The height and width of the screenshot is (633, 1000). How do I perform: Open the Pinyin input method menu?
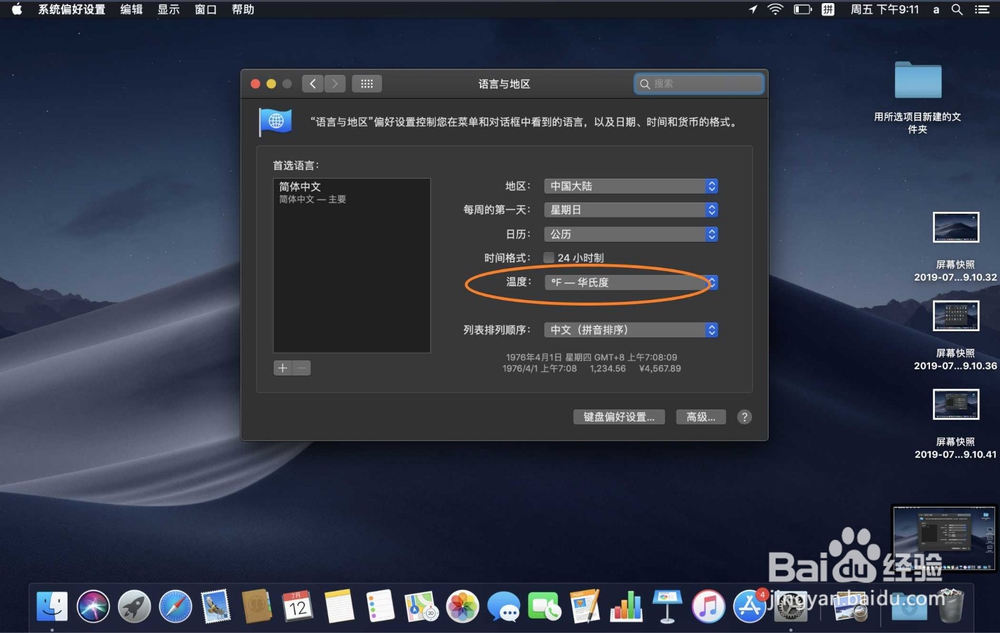coord(828,10)
